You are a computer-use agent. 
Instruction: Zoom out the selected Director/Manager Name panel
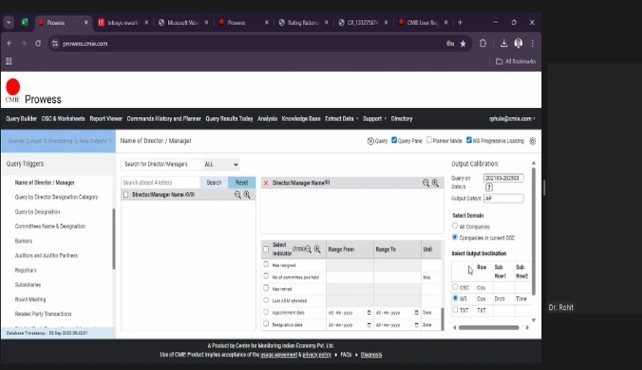point(426,183)
